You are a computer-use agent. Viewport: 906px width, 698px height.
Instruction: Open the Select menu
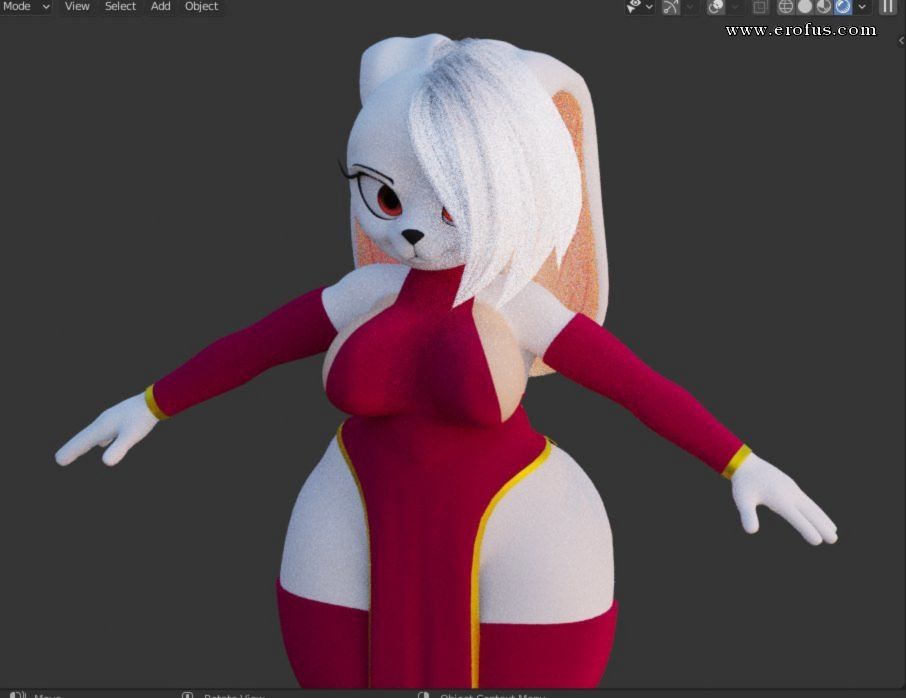point(120,7)
